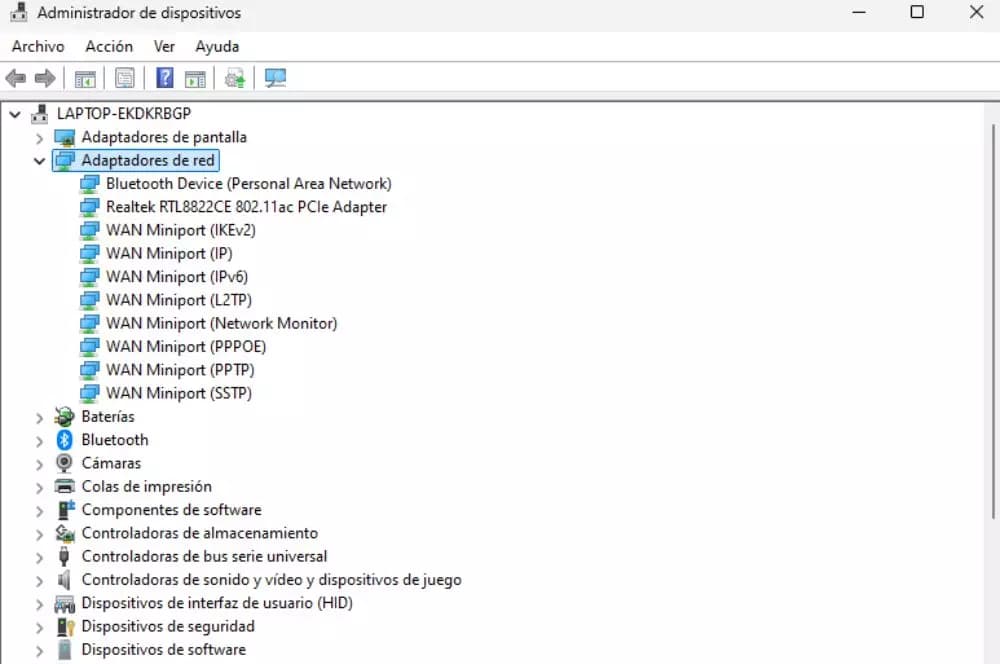Click the Forward arrow toolbar icon
Screen dimensions: 1000x664
point(45,78)
